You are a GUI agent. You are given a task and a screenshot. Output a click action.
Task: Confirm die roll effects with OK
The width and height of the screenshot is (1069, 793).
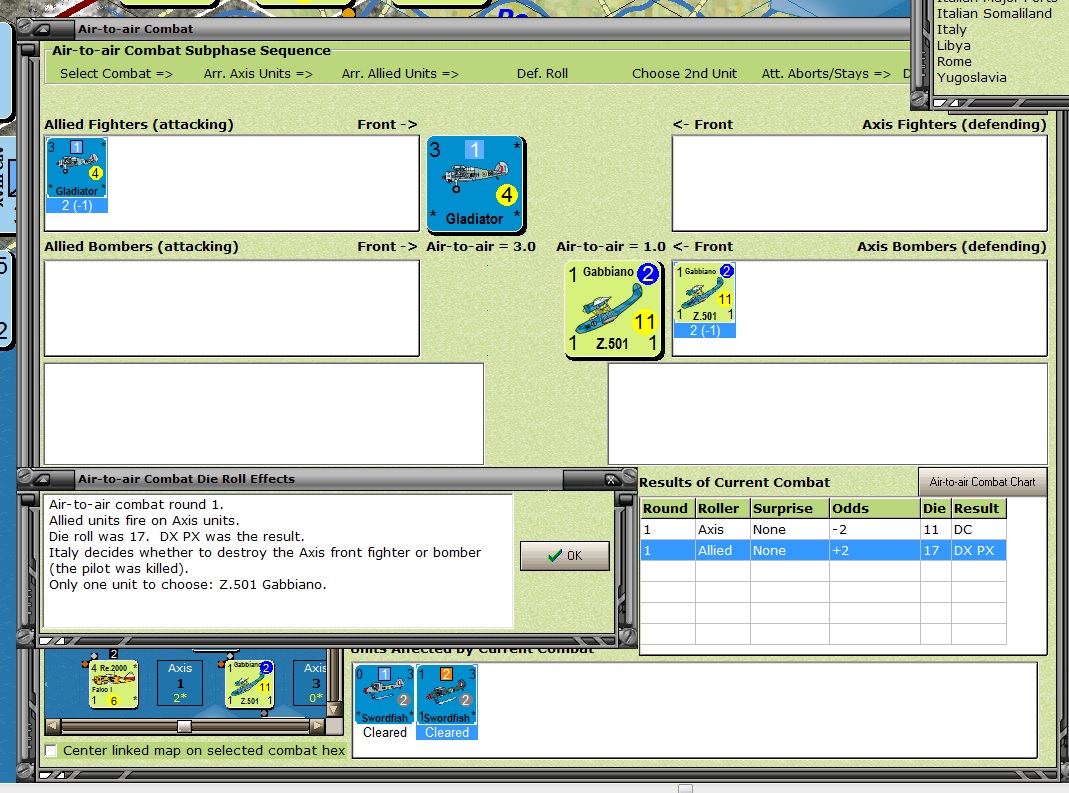564,556
